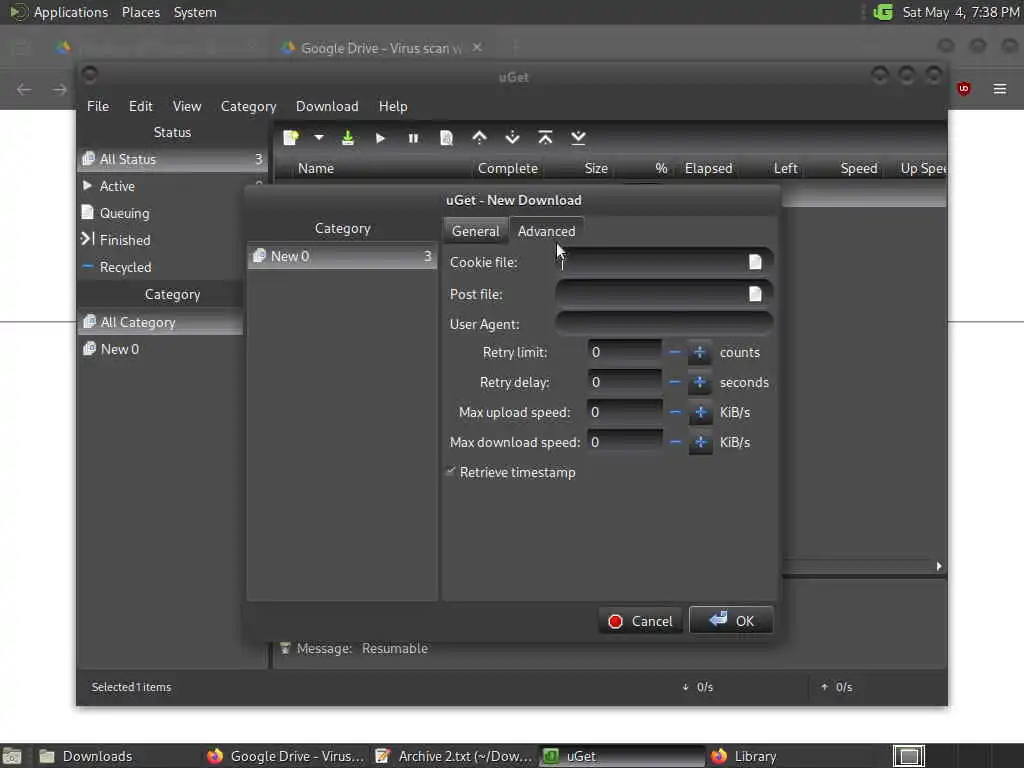
Task: Select Active status filter
Action: (172, 186)
